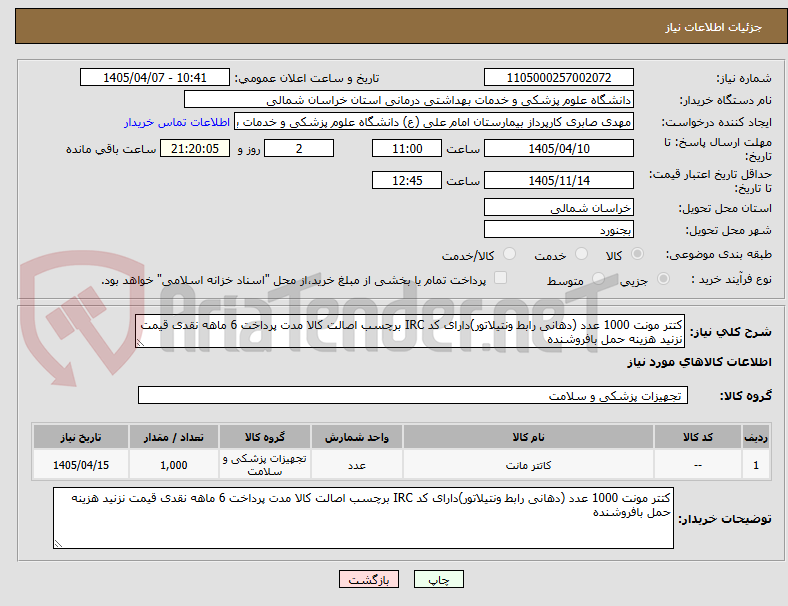Image resolution: width=788 pixels, height=606 pixels.
Task: Select the کالا radio button
Action: click(637, 254)
